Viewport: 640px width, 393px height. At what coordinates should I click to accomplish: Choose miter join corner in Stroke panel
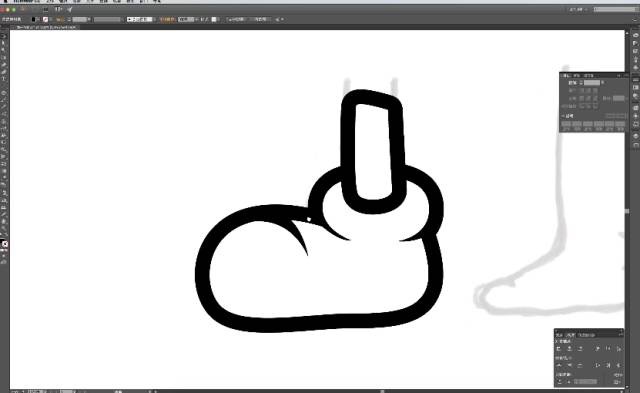tap(581, 98)
